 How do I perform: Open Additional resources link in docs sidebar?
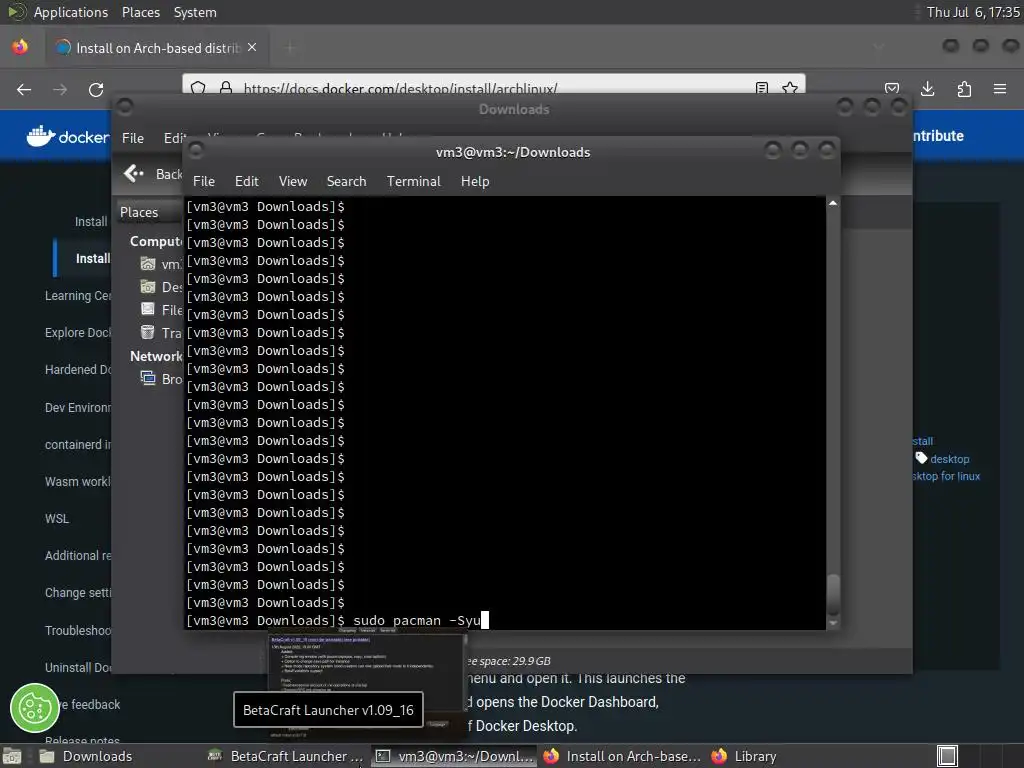[78, 556]
